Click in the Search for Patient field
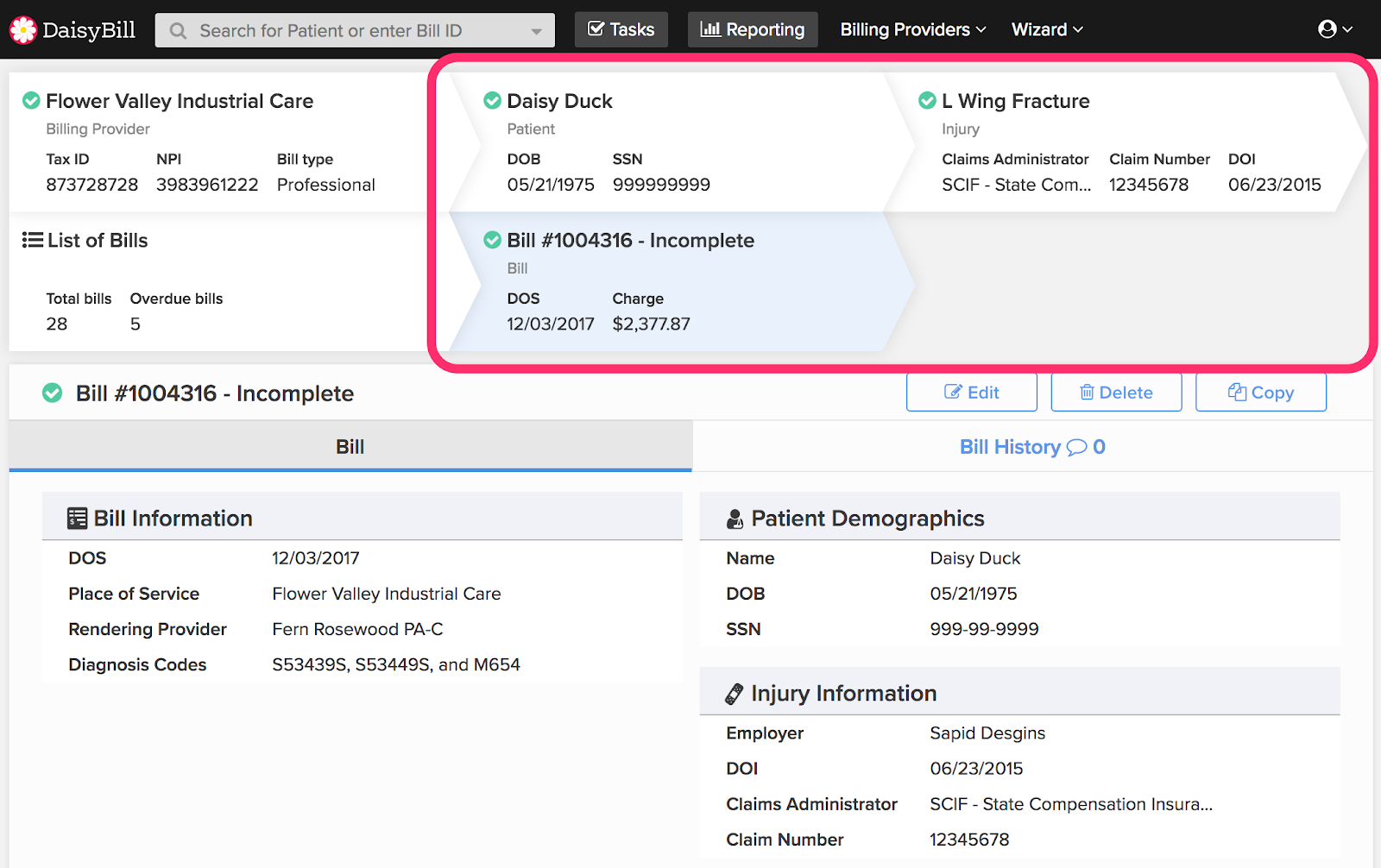 (x=356, y=31)
